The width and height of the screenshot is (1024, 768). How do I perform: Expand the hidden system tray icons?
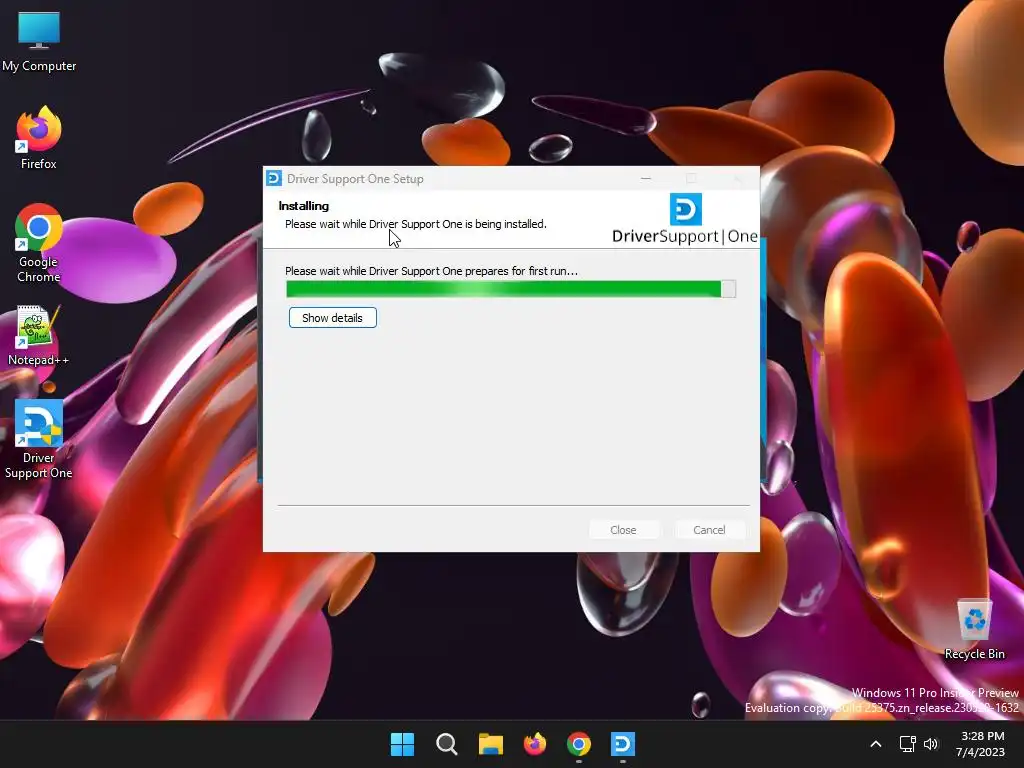click(x=876, y=744)
